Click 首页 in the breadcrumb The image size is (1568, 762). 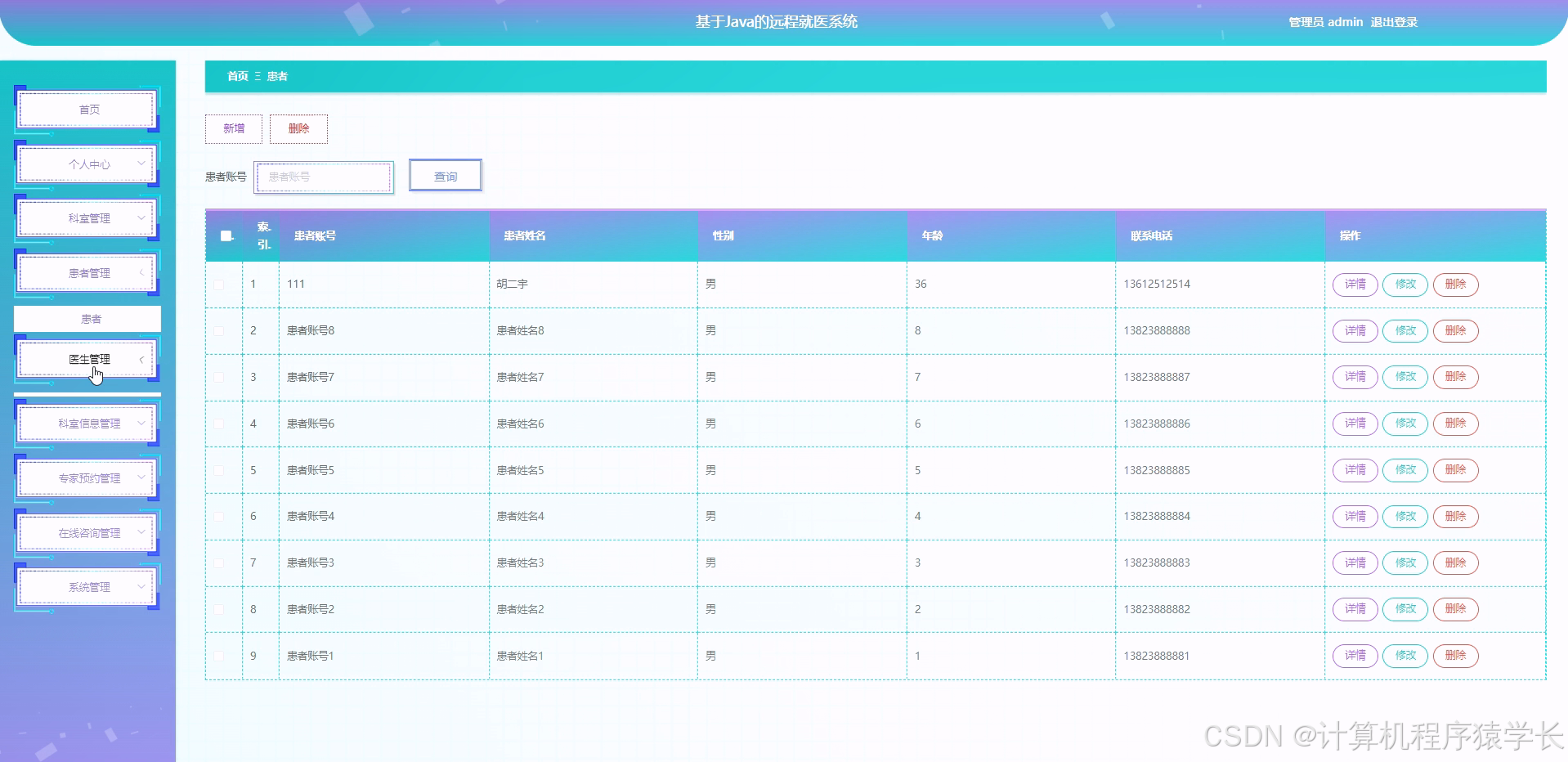coord(238,76)
